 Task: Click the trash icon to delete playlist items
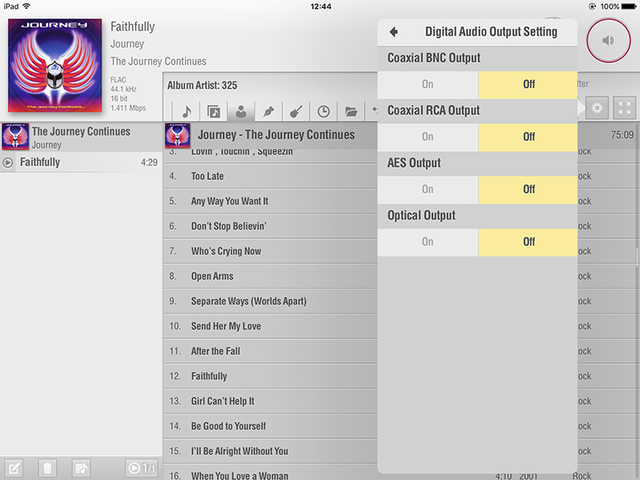(47, 467)
